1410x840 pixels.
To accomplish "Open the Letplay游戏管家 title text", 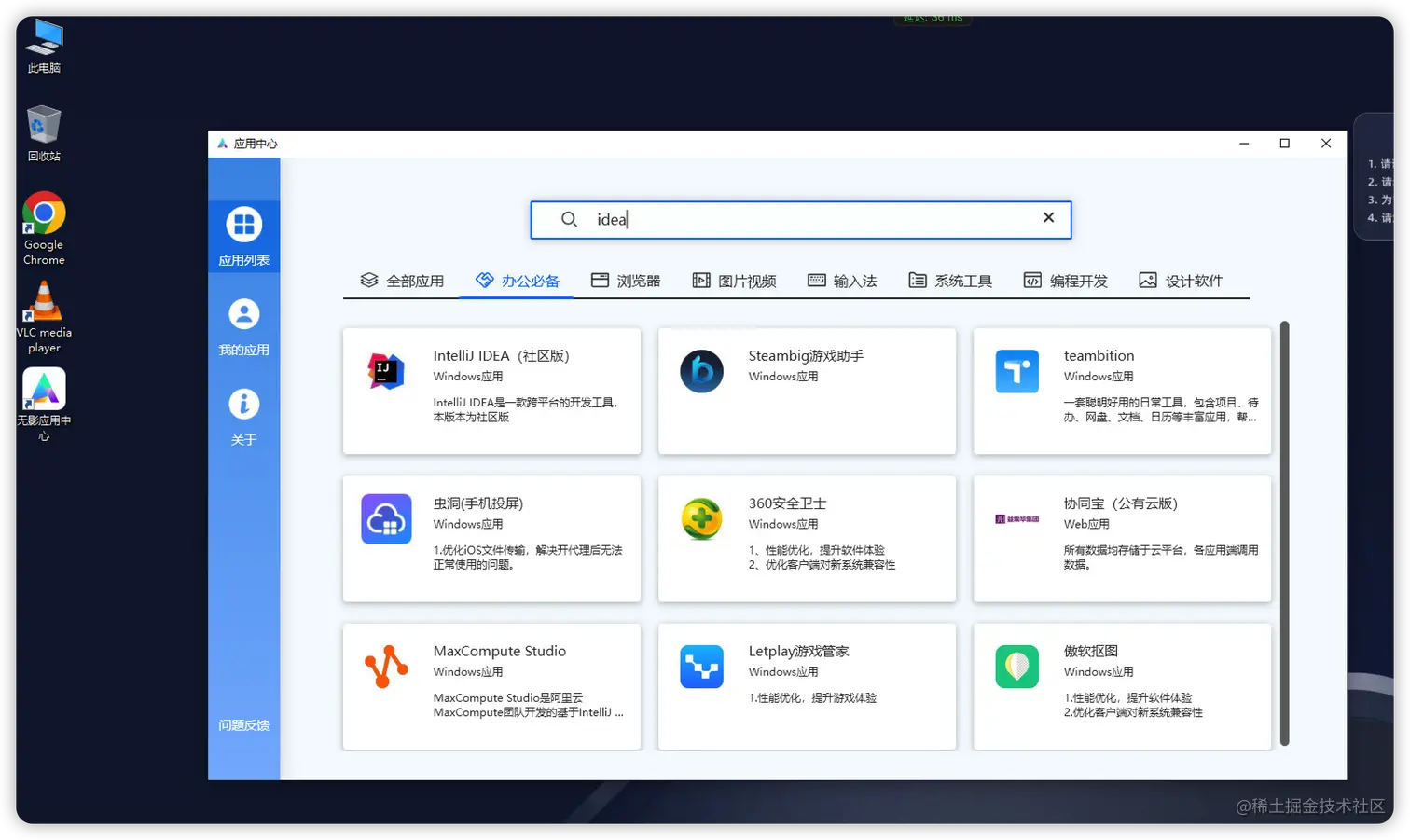I will coord(798,651).
